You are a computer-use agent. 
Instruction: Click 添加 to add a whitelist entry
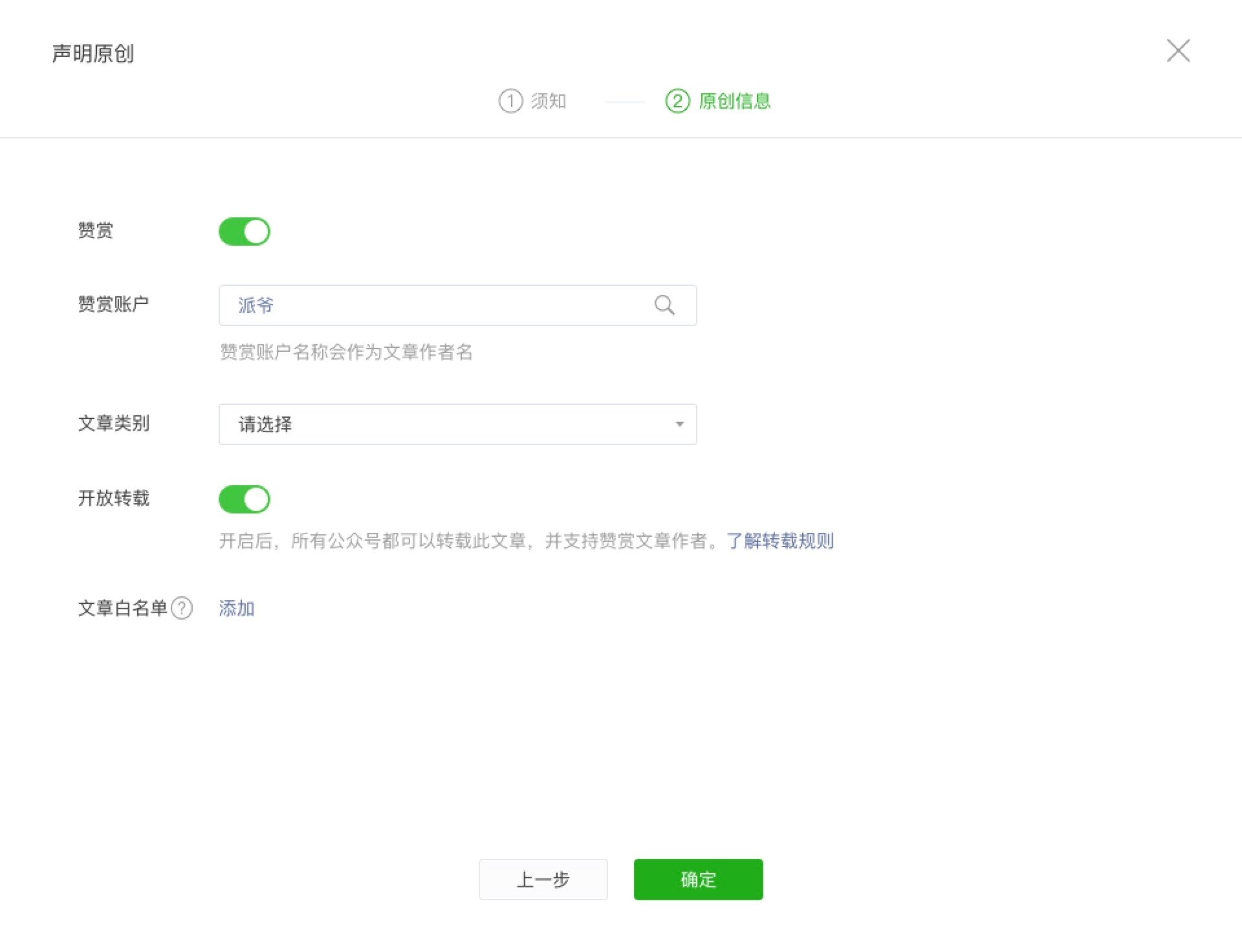[x=236, y=608]
